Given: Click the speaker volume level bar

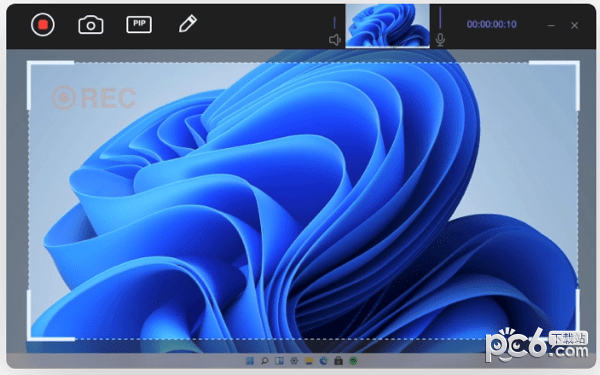Looking at the screenshot, I should tap(334, 23).
